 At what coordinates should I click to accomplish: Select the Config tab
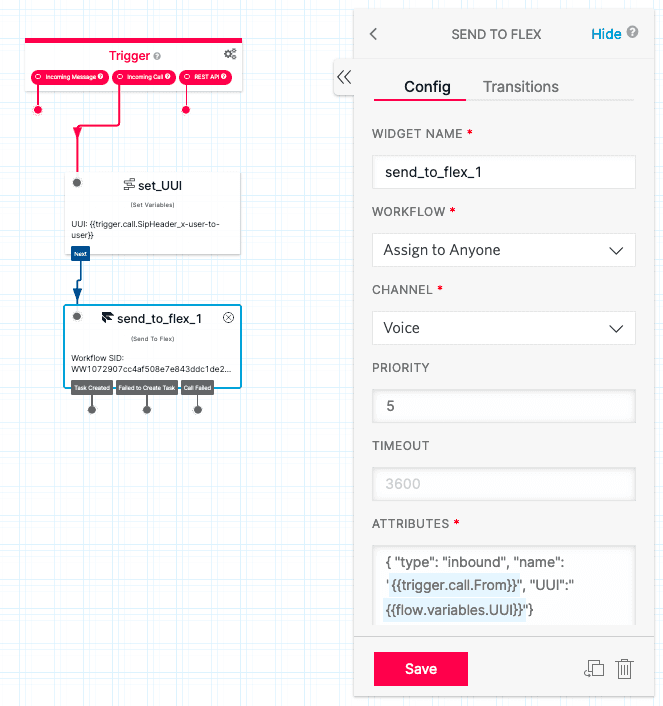(x=427, y=87)
